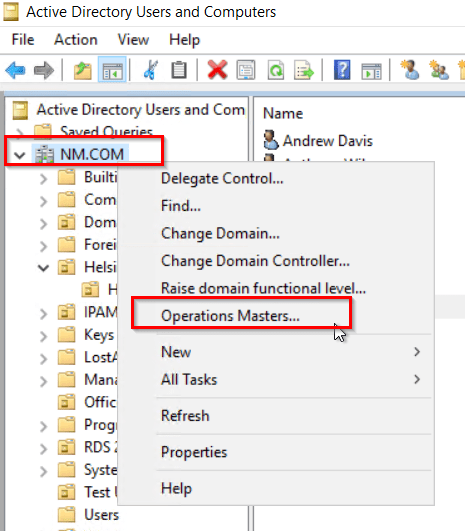Click the blue Help question icon
The width and height of the screenshot is (465, 531).
[342, 70]
